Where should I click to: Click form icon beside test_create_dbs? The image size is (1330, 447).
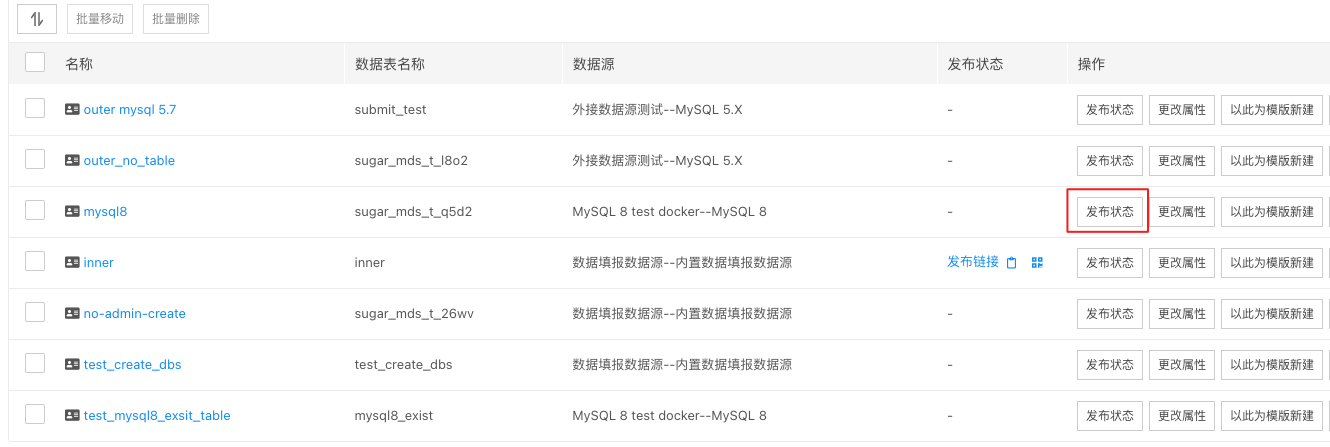[x=72, y=365]
